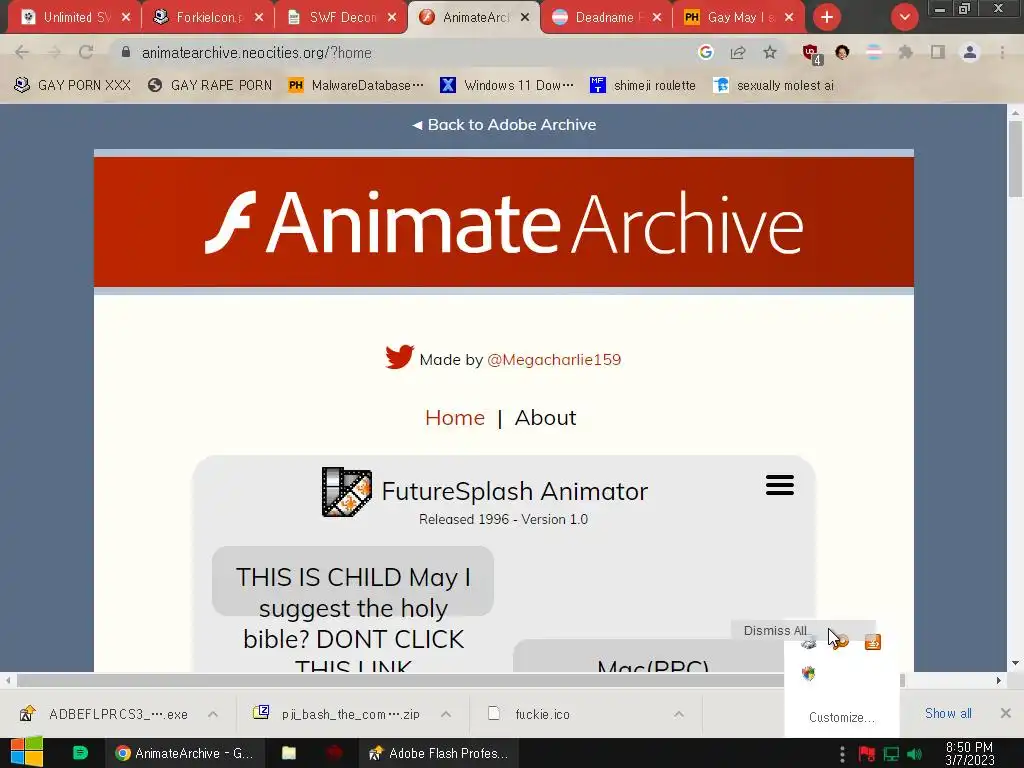Switch to the ForkieIcon tab
This screenshot has height=768, width=1024.
206,17
